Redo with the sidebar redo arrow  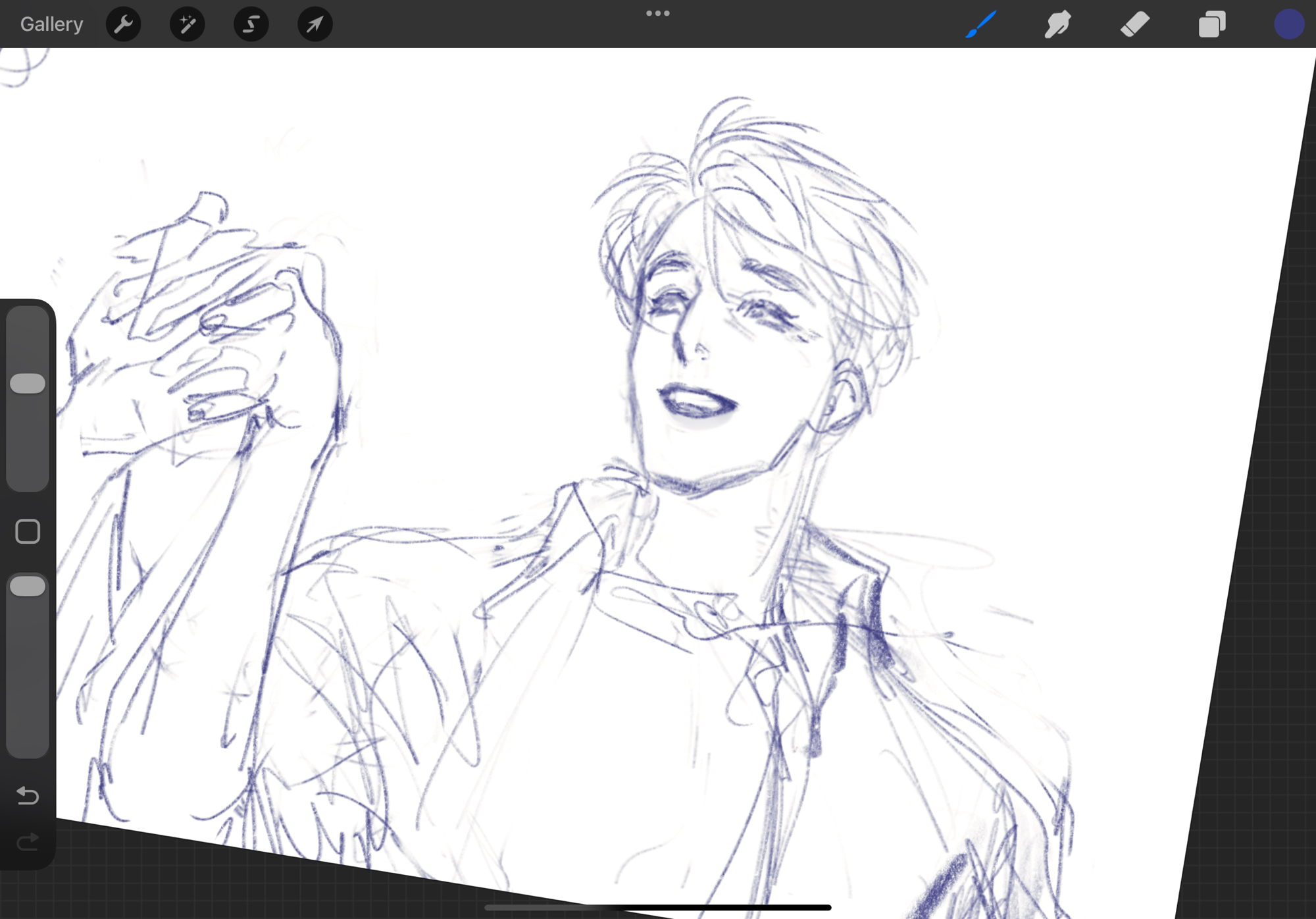point(28,841)
